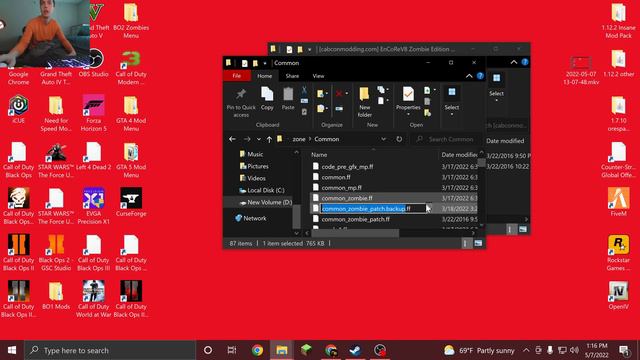Viewport: 640px width, 360px height.
Task: Select Videos in navigation pane
Action: coord(253,178)
